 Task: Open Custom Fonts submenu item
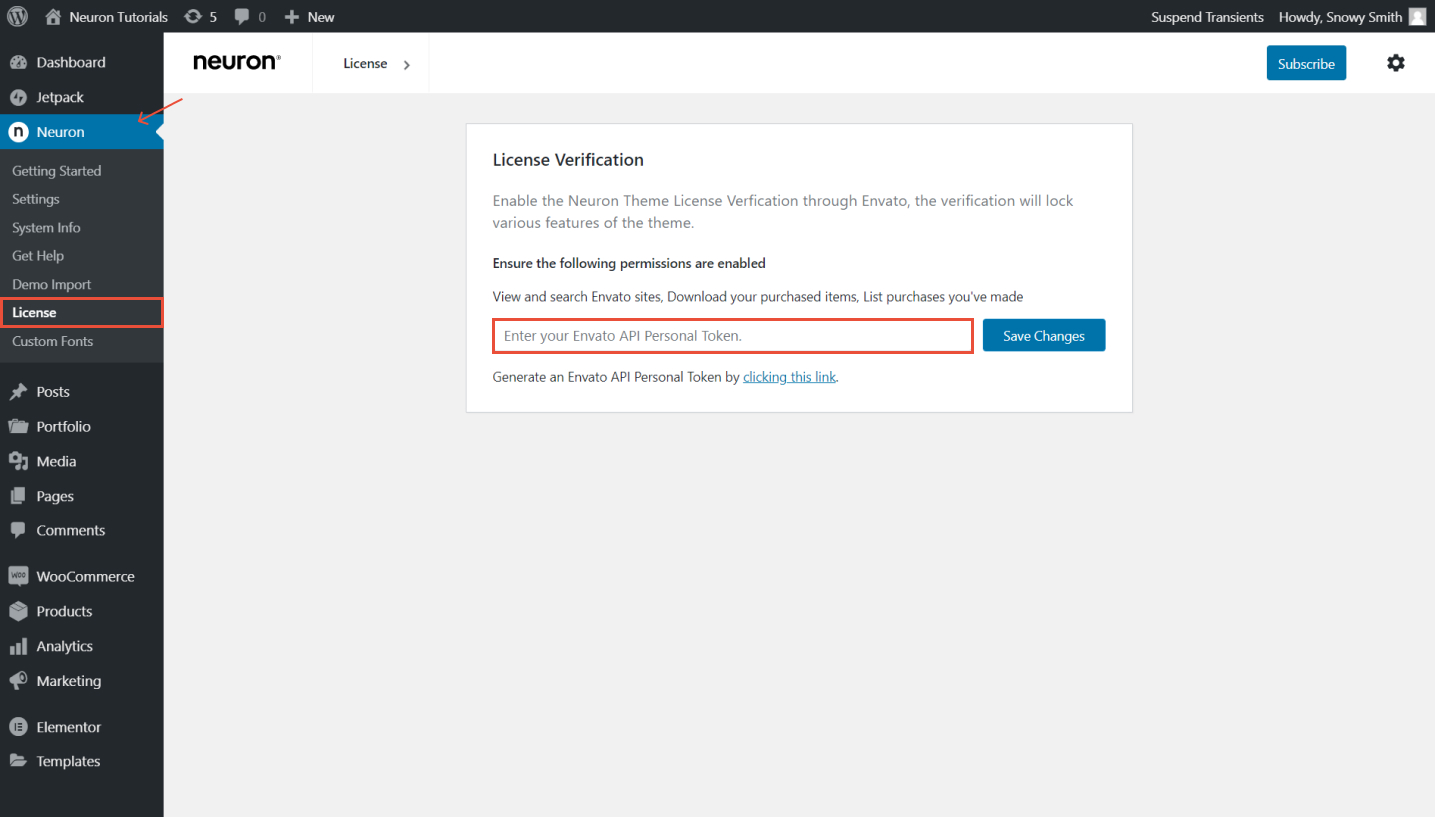coord(53,341)
